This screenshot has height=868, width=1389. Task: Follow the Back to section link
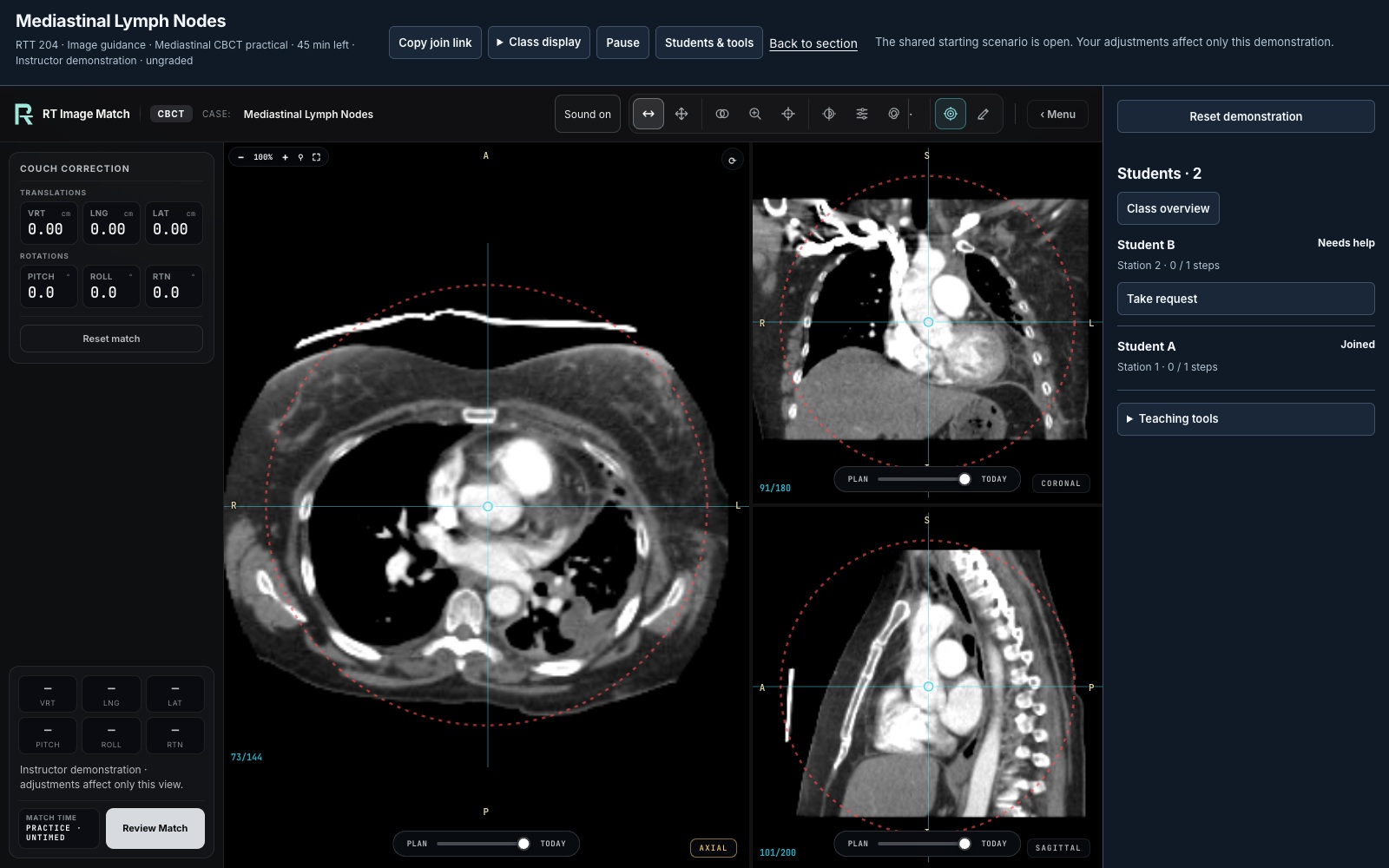point(813,43)
